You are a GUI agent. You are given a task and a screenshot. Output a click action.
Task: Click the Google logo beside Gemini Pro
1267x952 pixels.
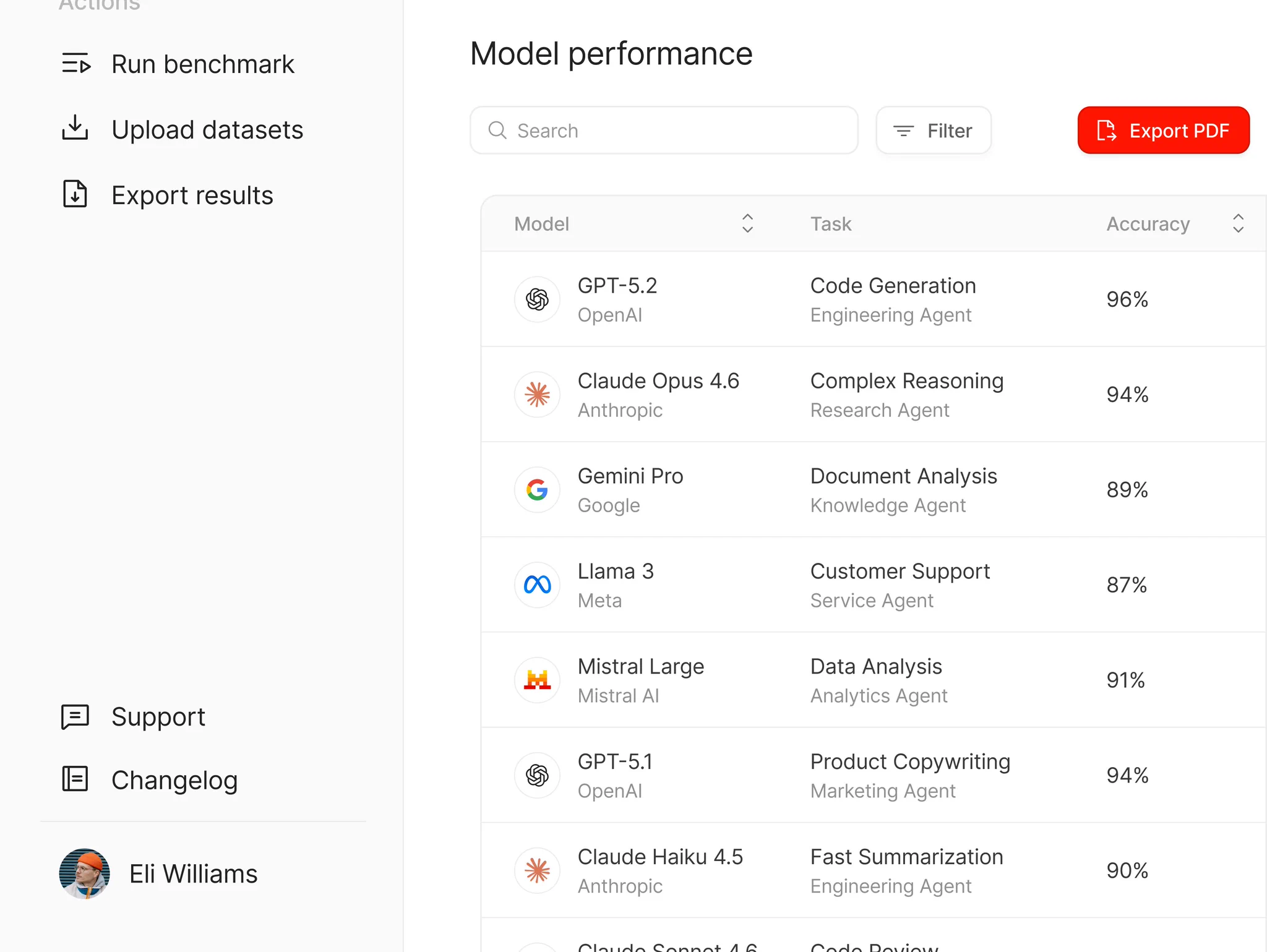point(537,490)
